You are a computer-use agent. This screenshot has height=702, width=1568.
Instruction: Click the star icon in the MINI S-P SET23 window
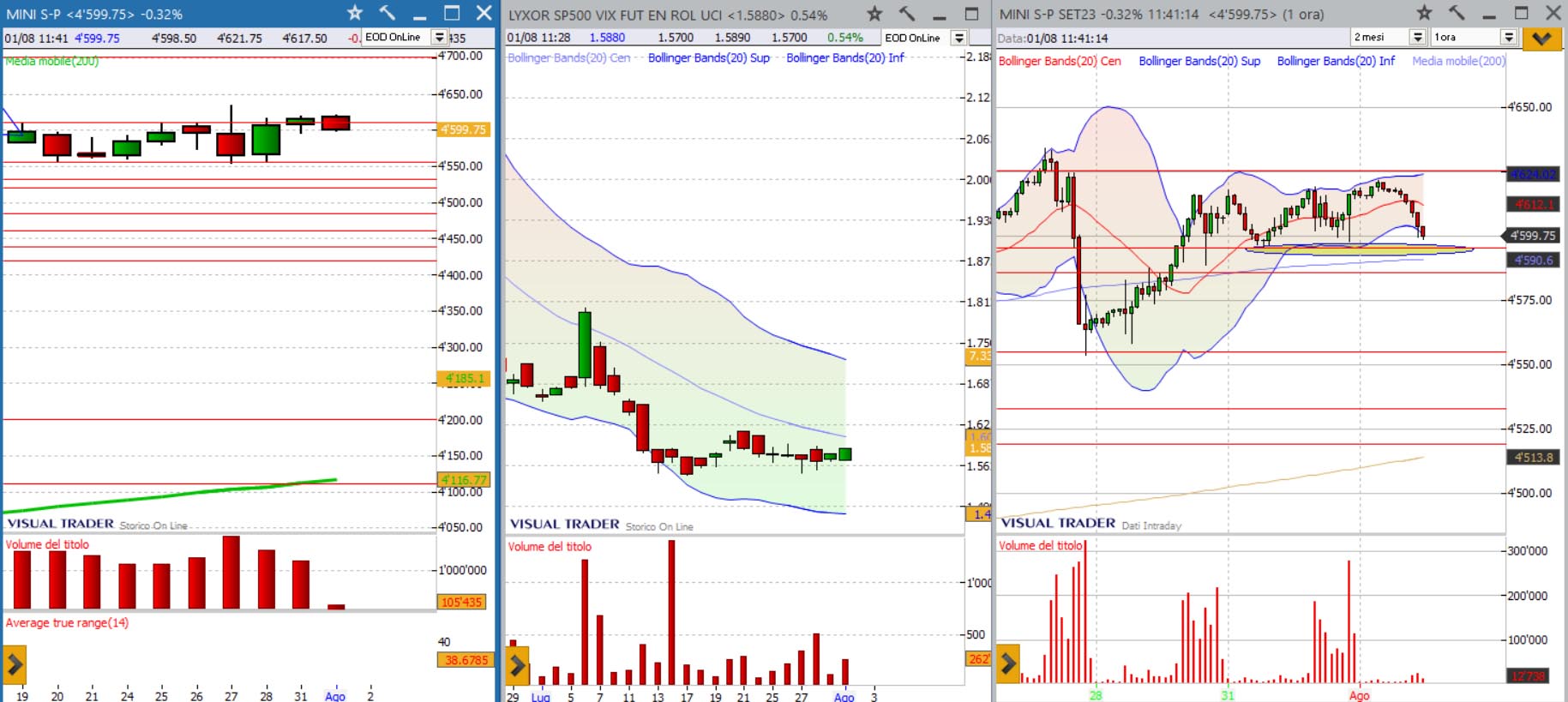1424,13
